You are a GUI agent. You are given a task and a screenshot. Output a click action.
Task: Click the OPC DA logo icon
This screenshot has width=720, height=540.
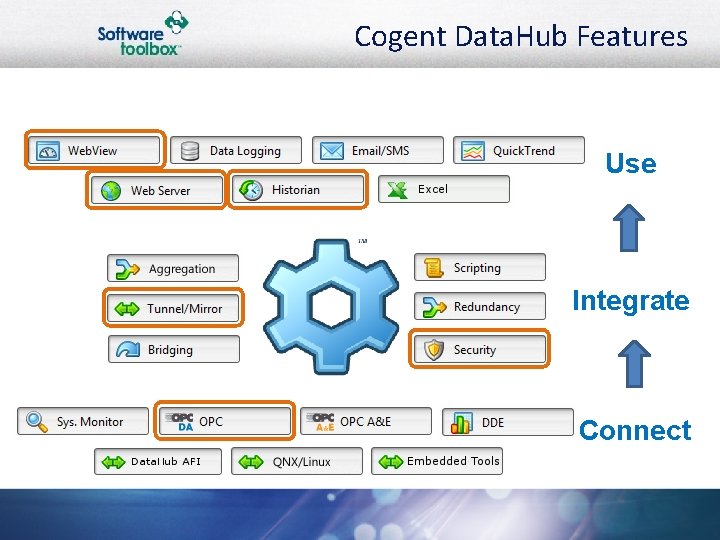(181, 422)
